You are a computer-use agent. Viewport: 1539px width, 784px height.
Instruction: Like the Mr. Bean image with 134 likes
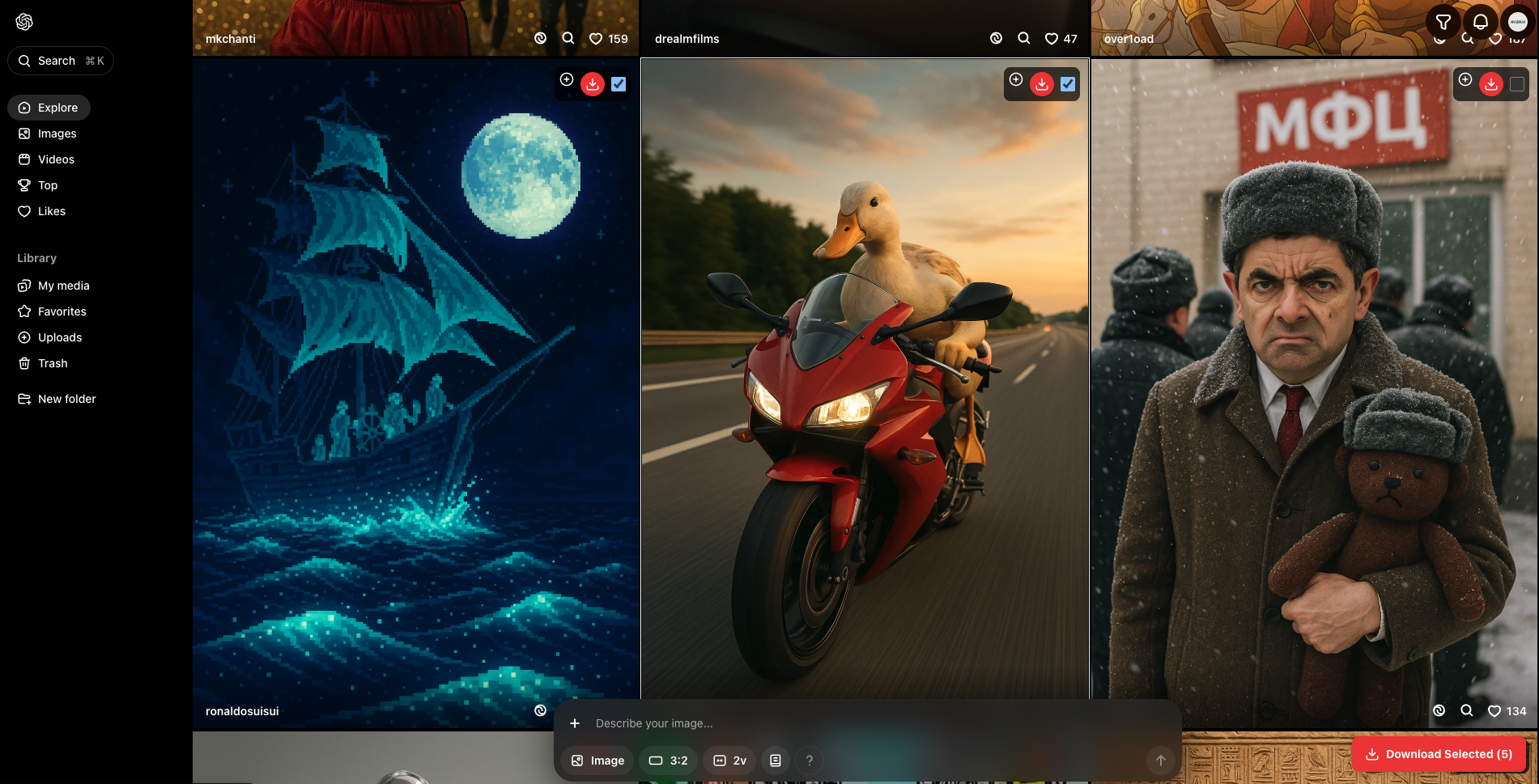[x=1494, y=711]
